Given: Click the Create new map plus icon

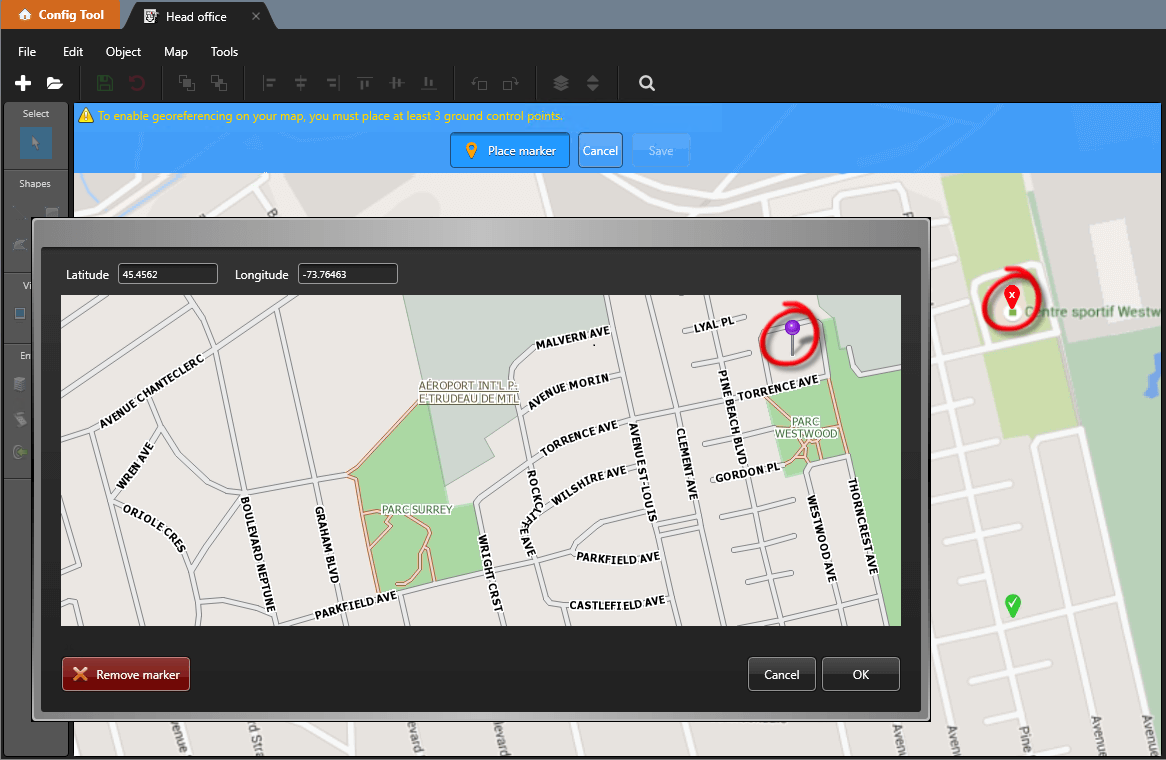Looking at the screenshot, I should [23, 83].
